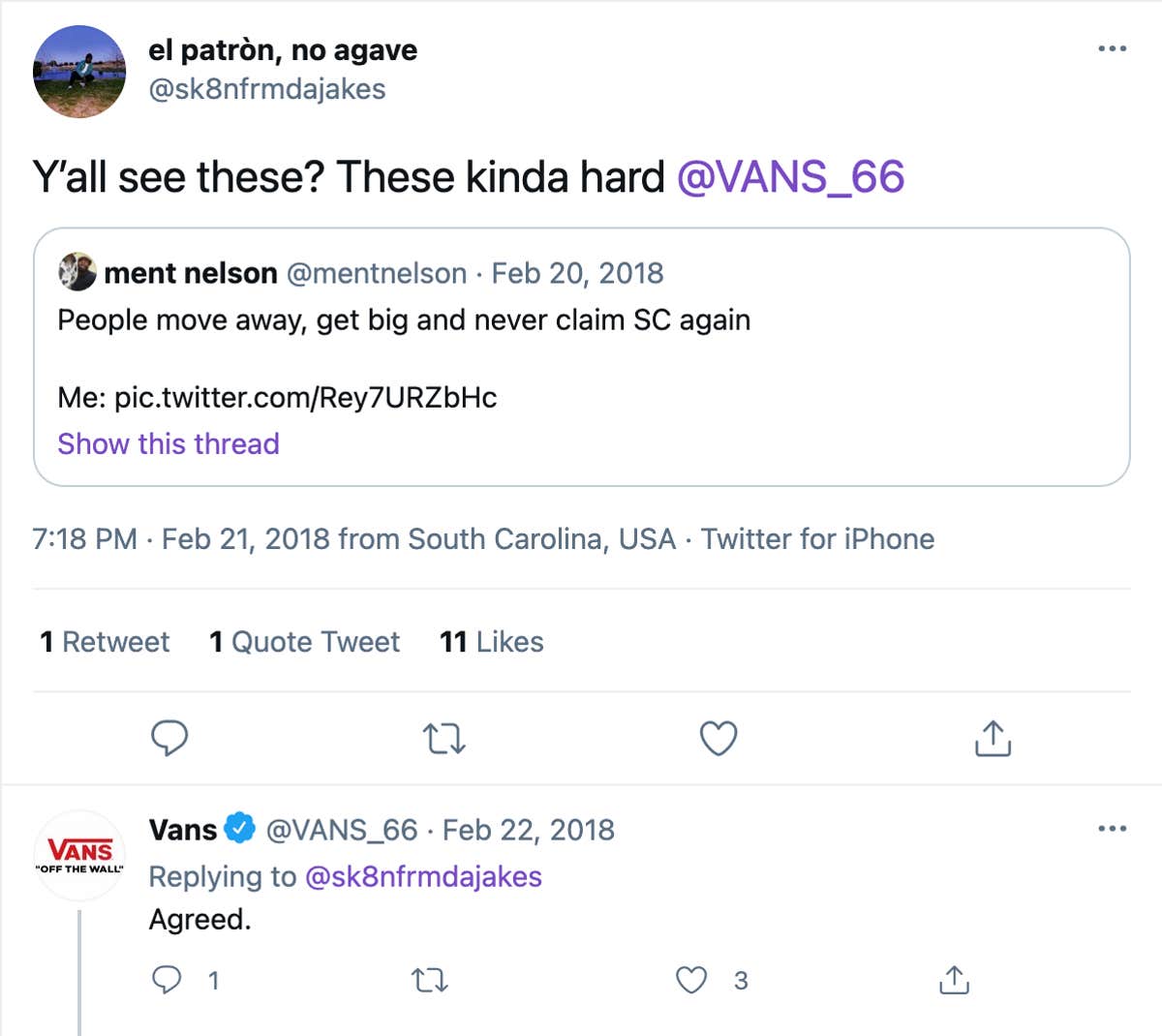Reply to el patròn's main tweet
The image size is (1162, 1036).
coord(169,739)
